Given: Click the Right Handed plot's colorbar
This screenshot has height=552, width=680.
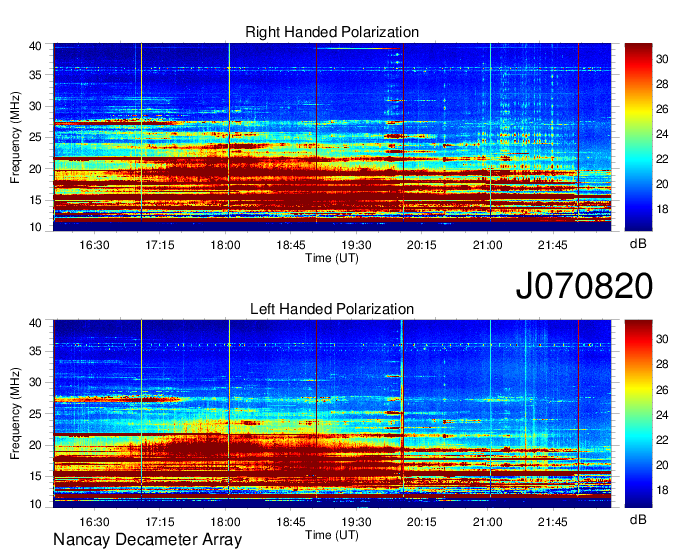Looking at the screenshot, I should click(x=638, y=137).
